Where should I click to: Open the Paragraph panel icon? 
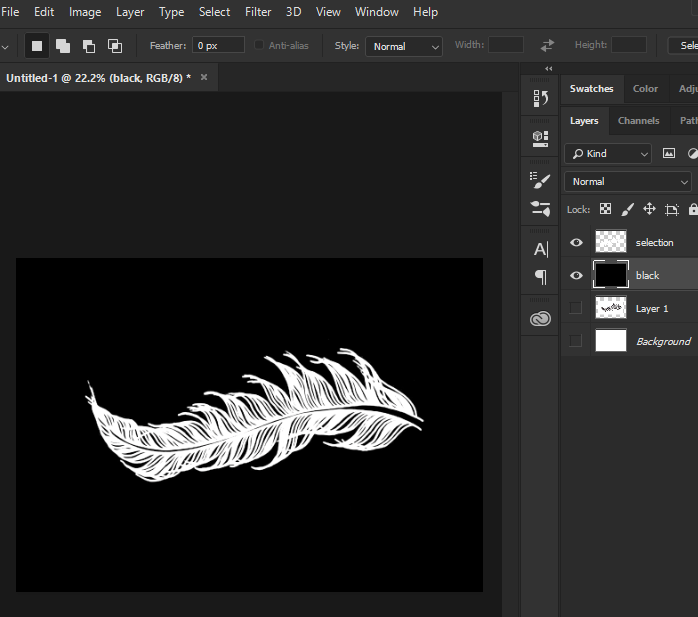540,277
